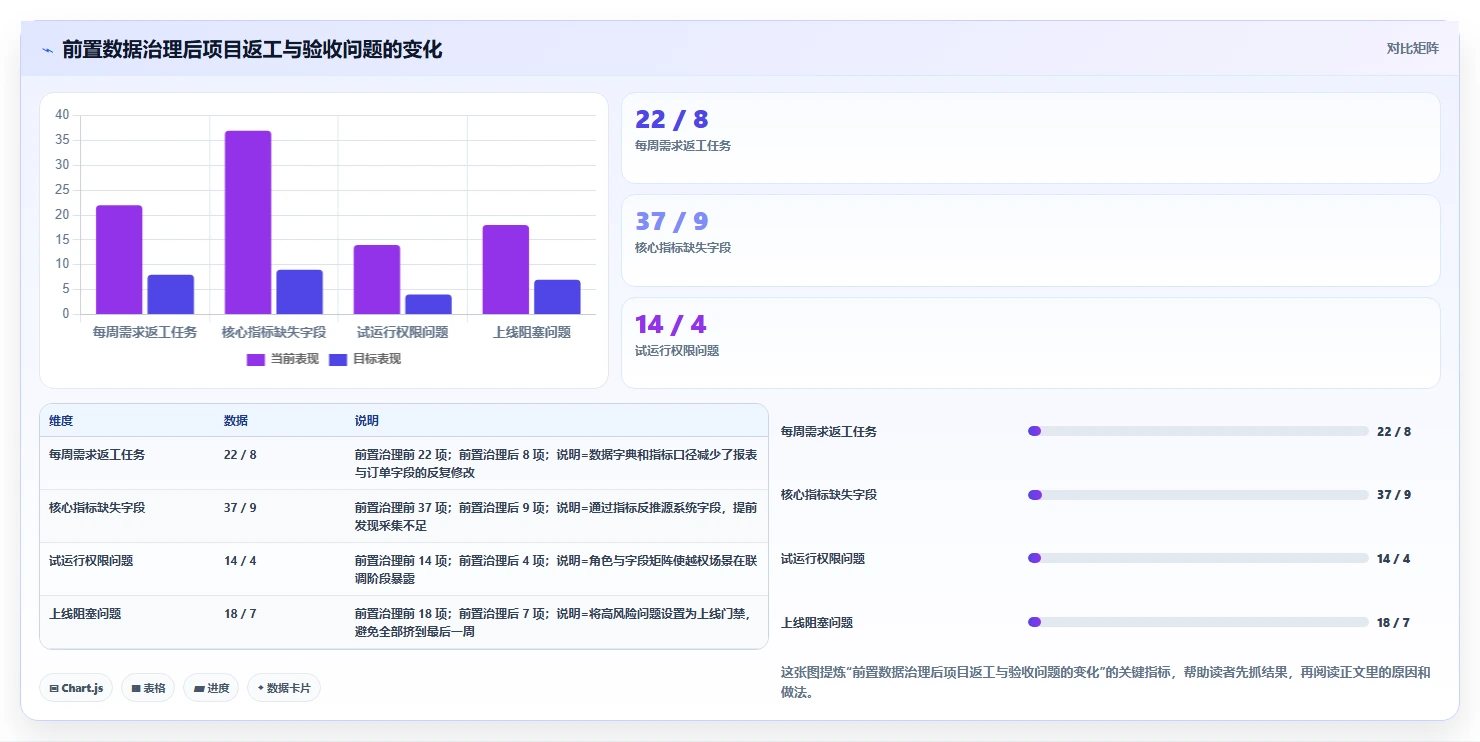
Task: Click the 当前表现 bar for 核心指标缺失字段
Action: [248, 222]
